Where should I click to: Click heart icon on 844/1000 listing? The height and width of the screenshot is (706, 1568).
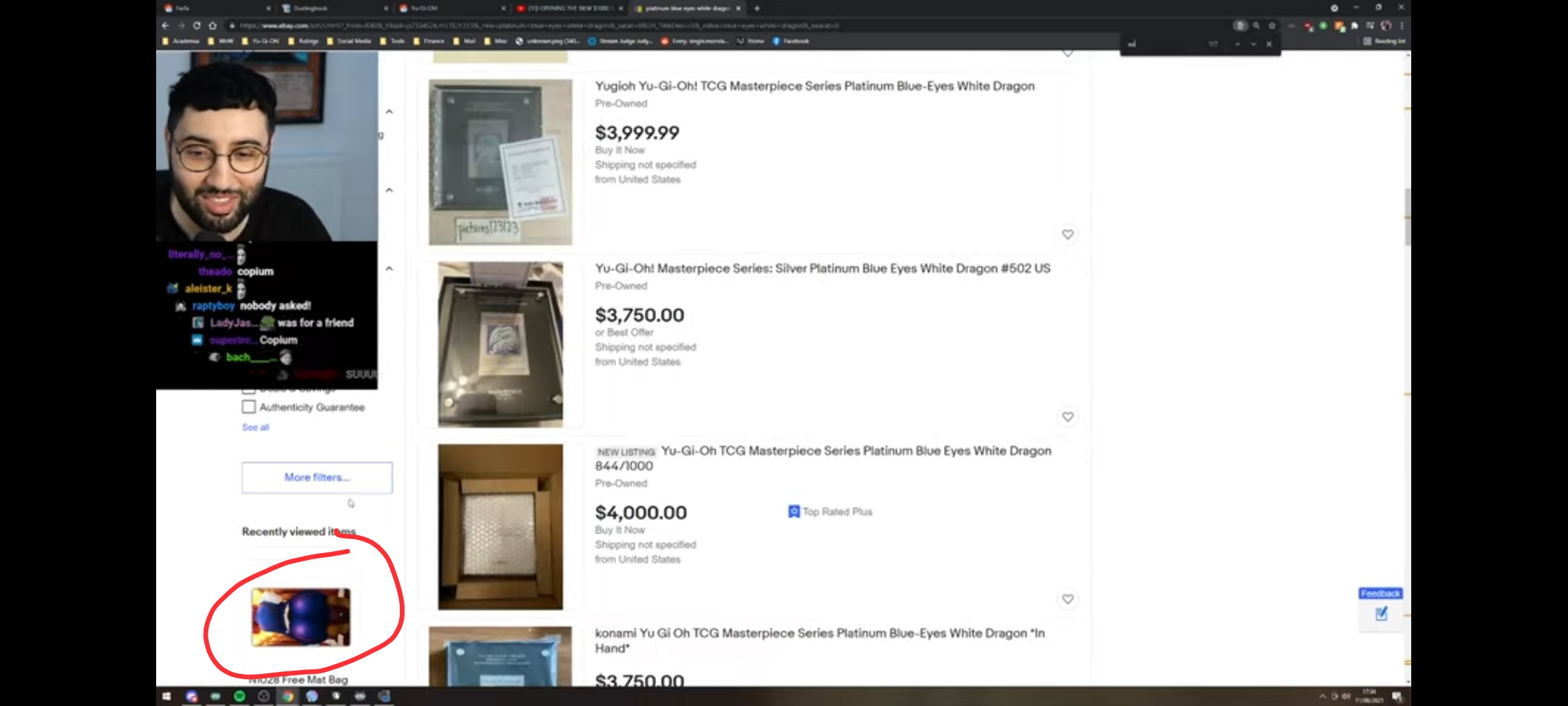coord(1068,599)
